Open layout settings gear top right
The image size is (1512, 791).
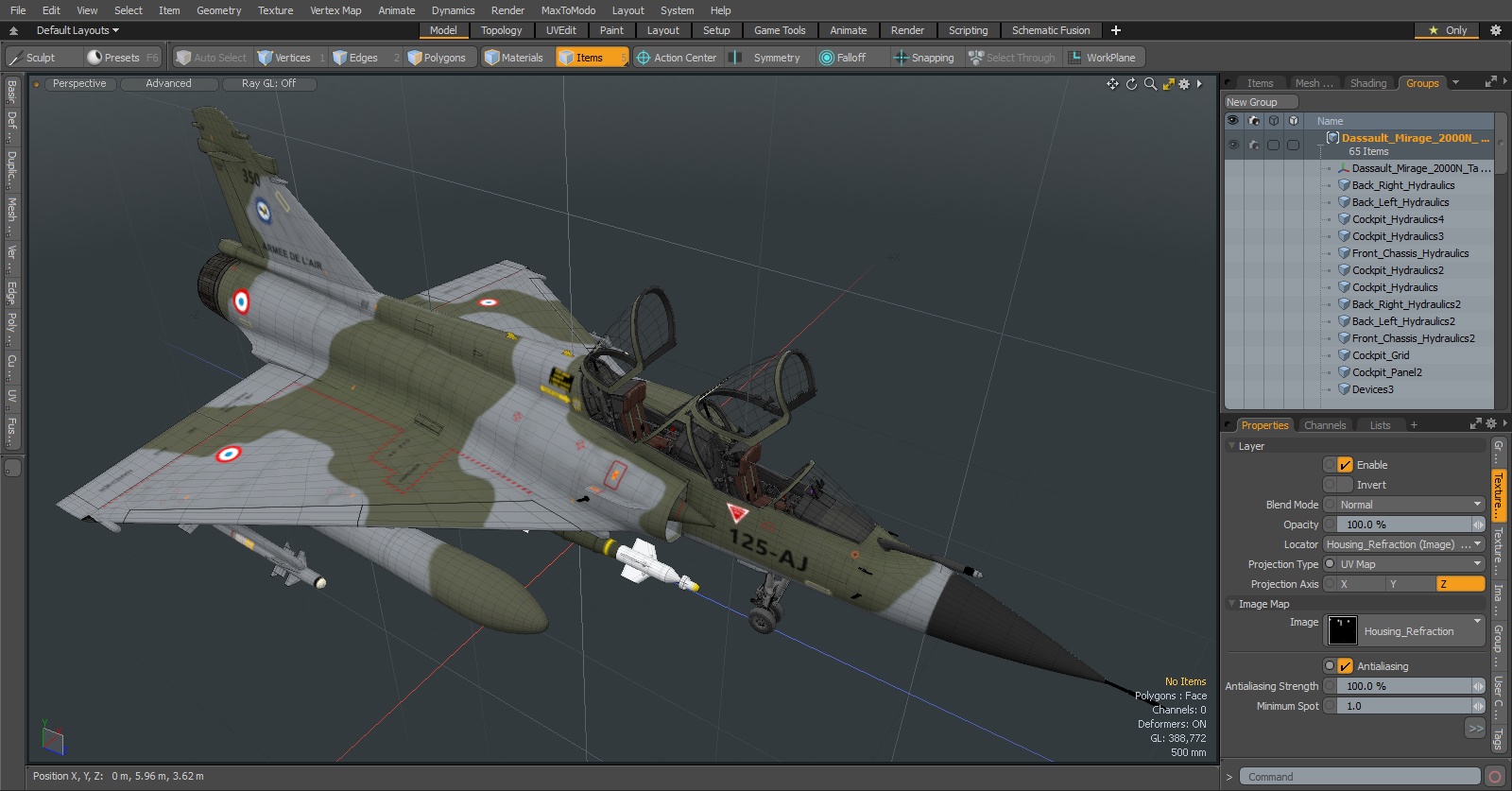pos(1496,30)
